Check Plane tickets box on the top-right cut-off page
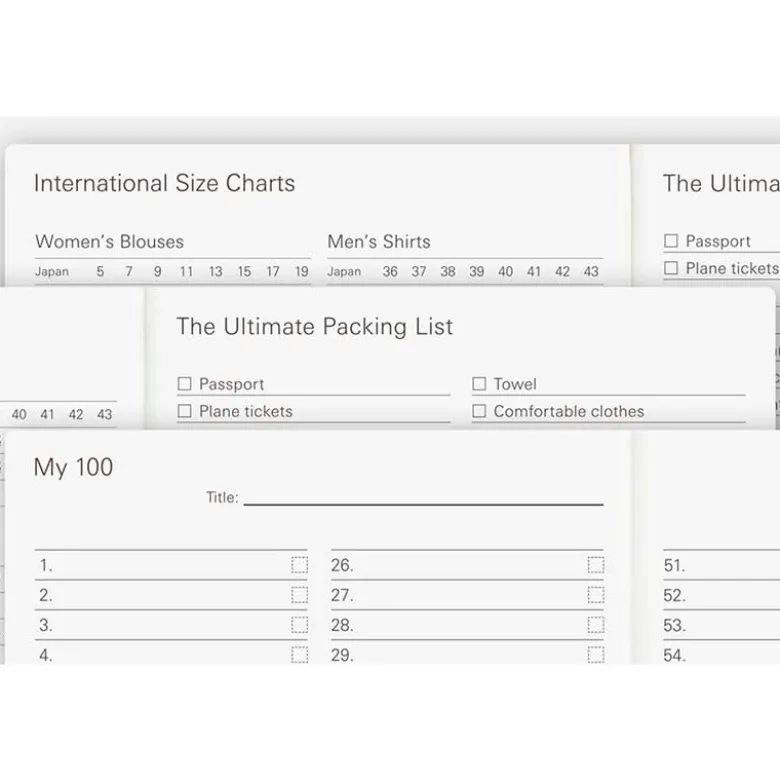 (671, 268)
